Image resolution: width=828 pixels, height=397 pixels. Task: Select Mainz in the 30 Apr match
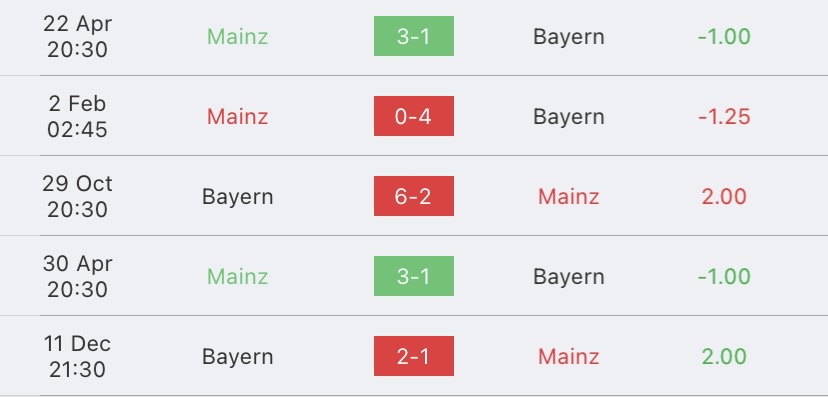pos(237,276)
